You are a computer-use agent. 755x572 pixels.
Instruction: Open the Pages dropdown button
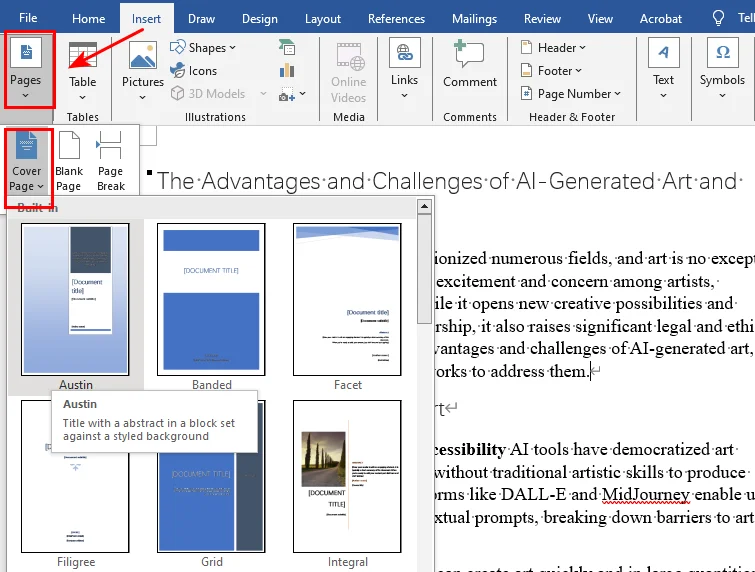26,70
